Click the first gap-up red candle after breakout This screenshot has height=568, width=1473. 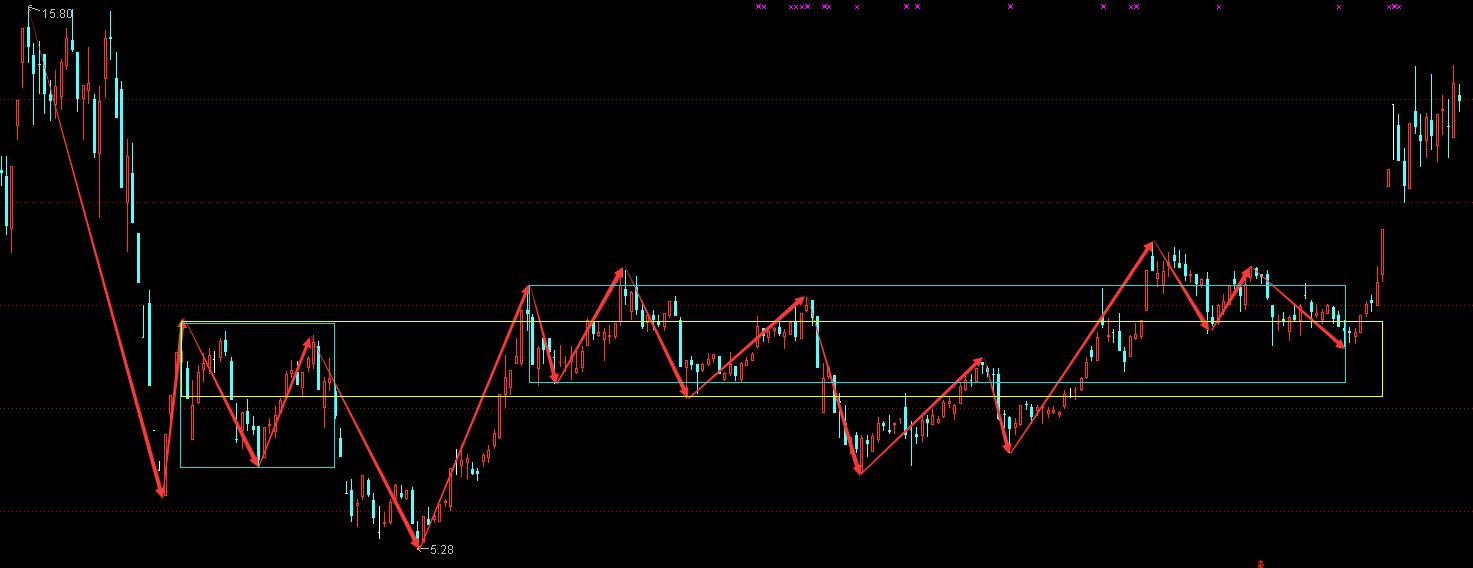(1388, 177)
